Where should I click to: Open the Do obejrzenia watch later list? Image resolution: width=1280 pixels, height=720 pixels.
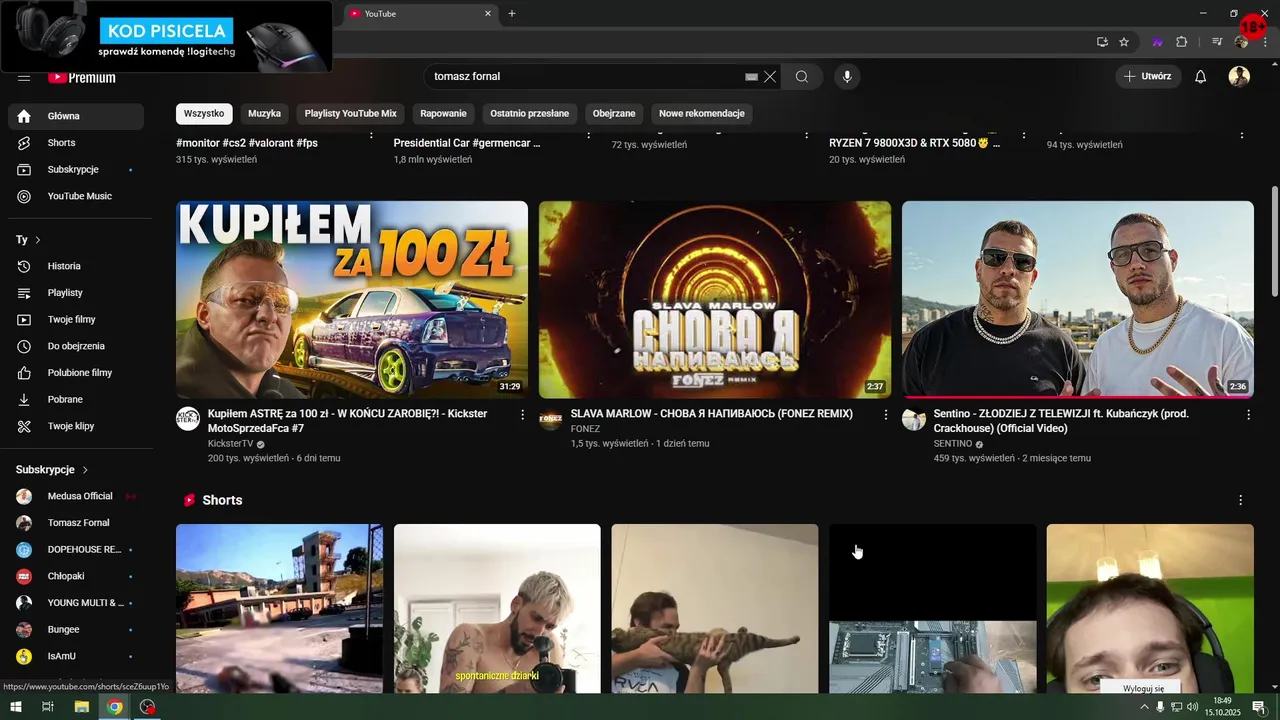point(76,346)
